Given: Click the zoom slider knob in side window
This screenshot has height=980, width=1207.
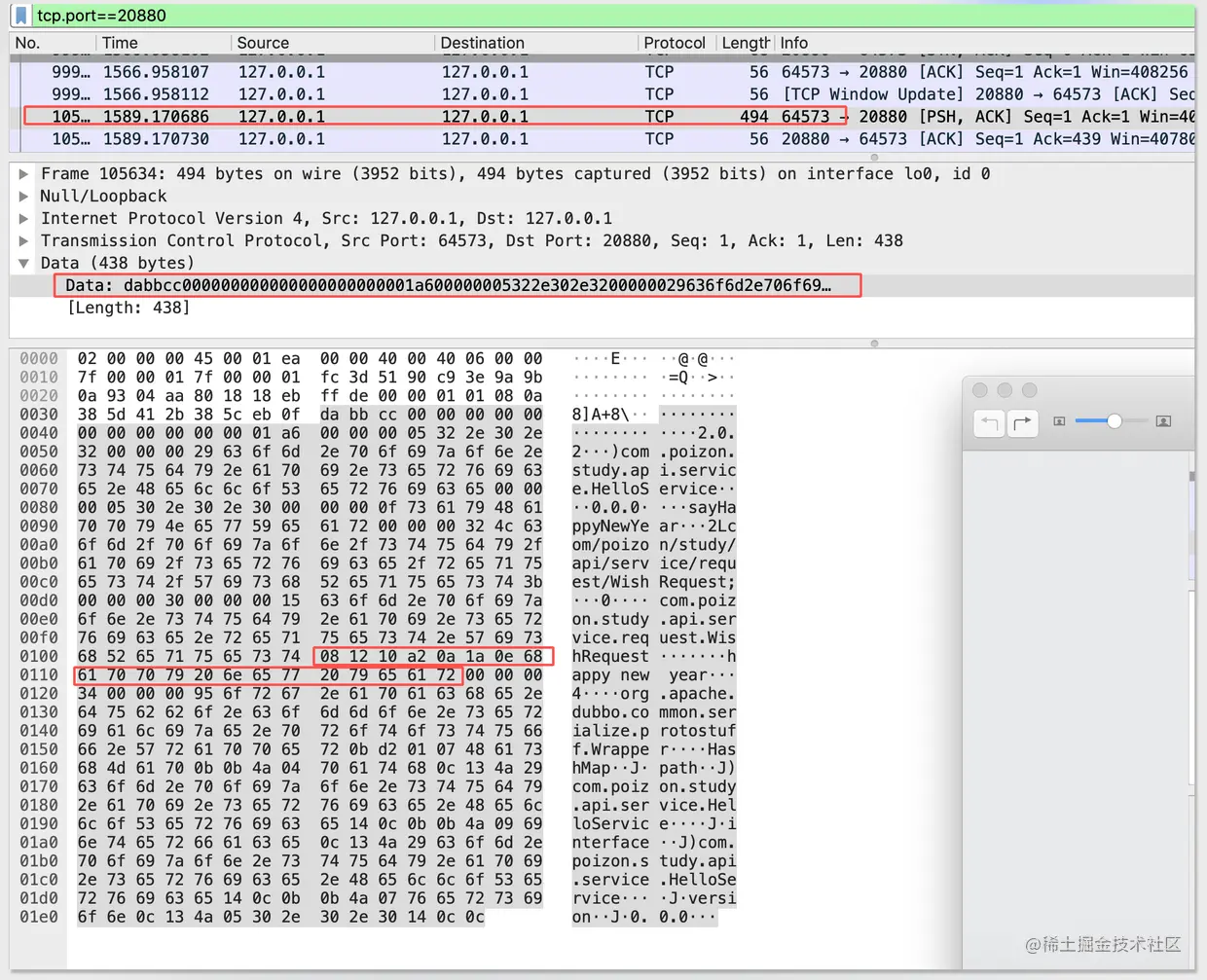Looking at the screenshot, I should coord(1115,421).
